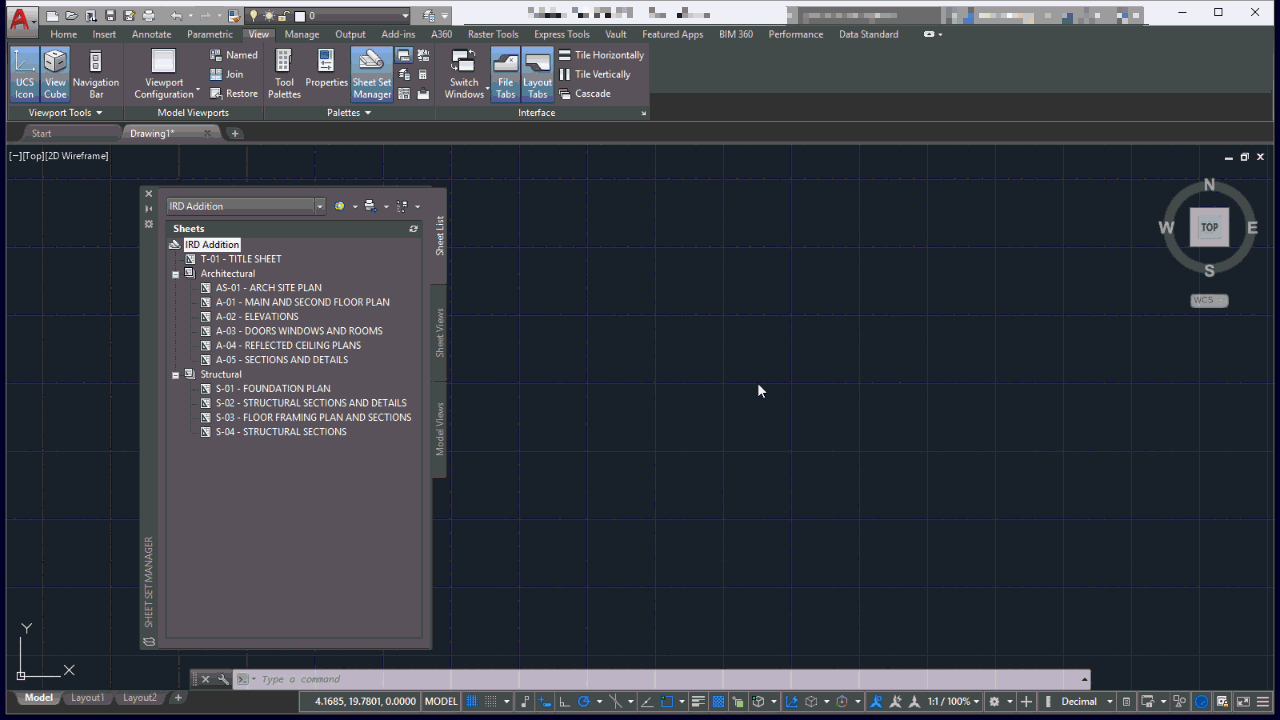The height and width of the screenshot is (720, 1280).
Task: Collapse the Architectural sheet group
Action: [x=175, y=273]
